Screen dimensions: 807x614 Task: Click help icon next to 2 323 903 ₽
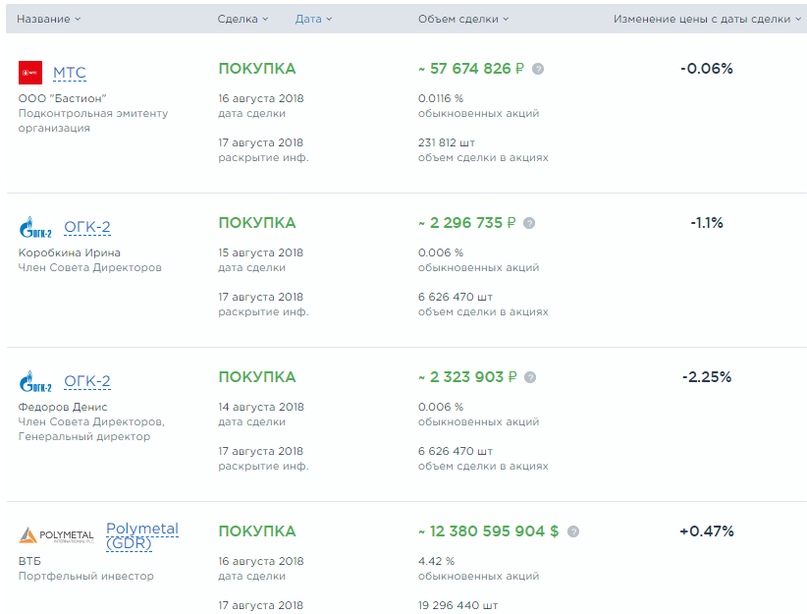(530, 377)
